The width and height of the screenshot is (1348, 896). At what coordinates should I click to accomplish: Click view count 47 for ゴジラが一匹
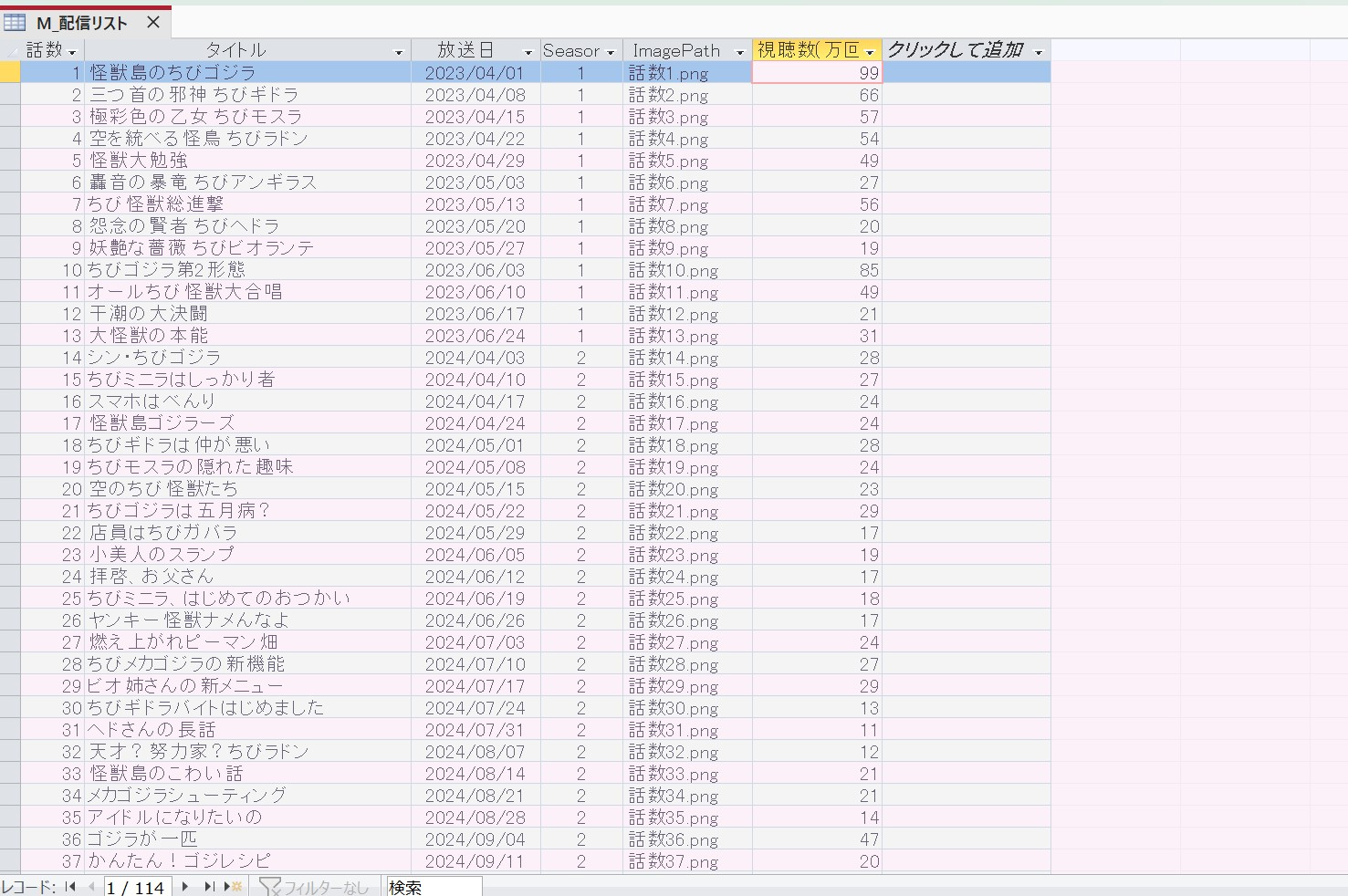818,839
